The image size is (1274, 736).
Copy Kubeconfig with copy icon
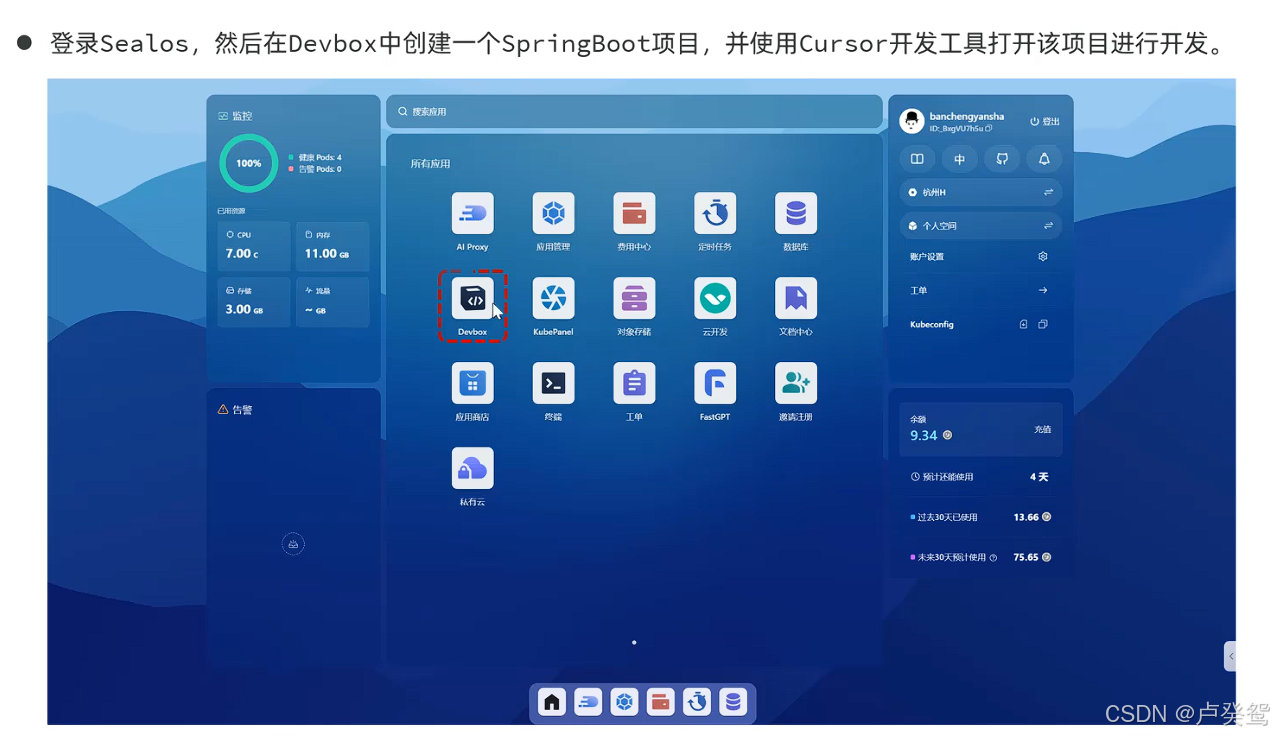coord(1043,324)
